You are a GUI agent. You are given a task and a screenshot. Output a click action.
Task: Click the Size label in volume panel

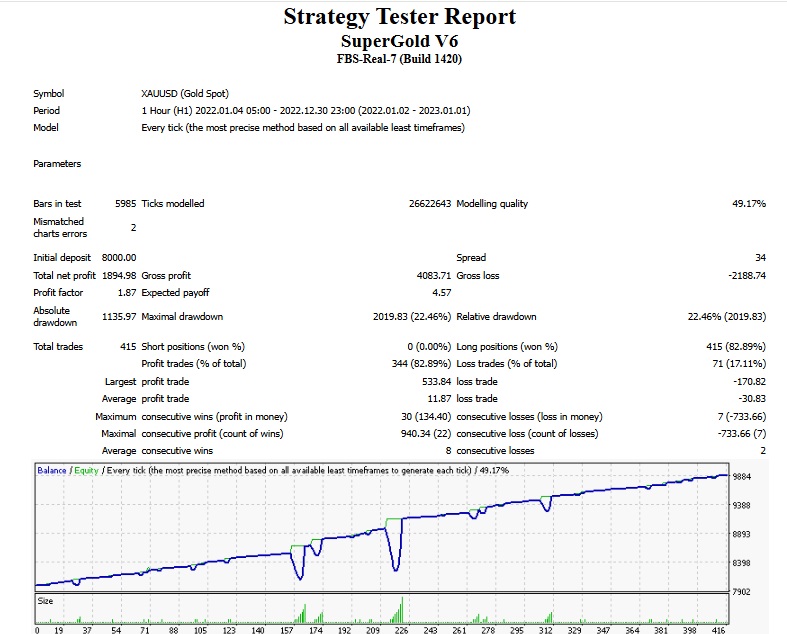(45, 601)
